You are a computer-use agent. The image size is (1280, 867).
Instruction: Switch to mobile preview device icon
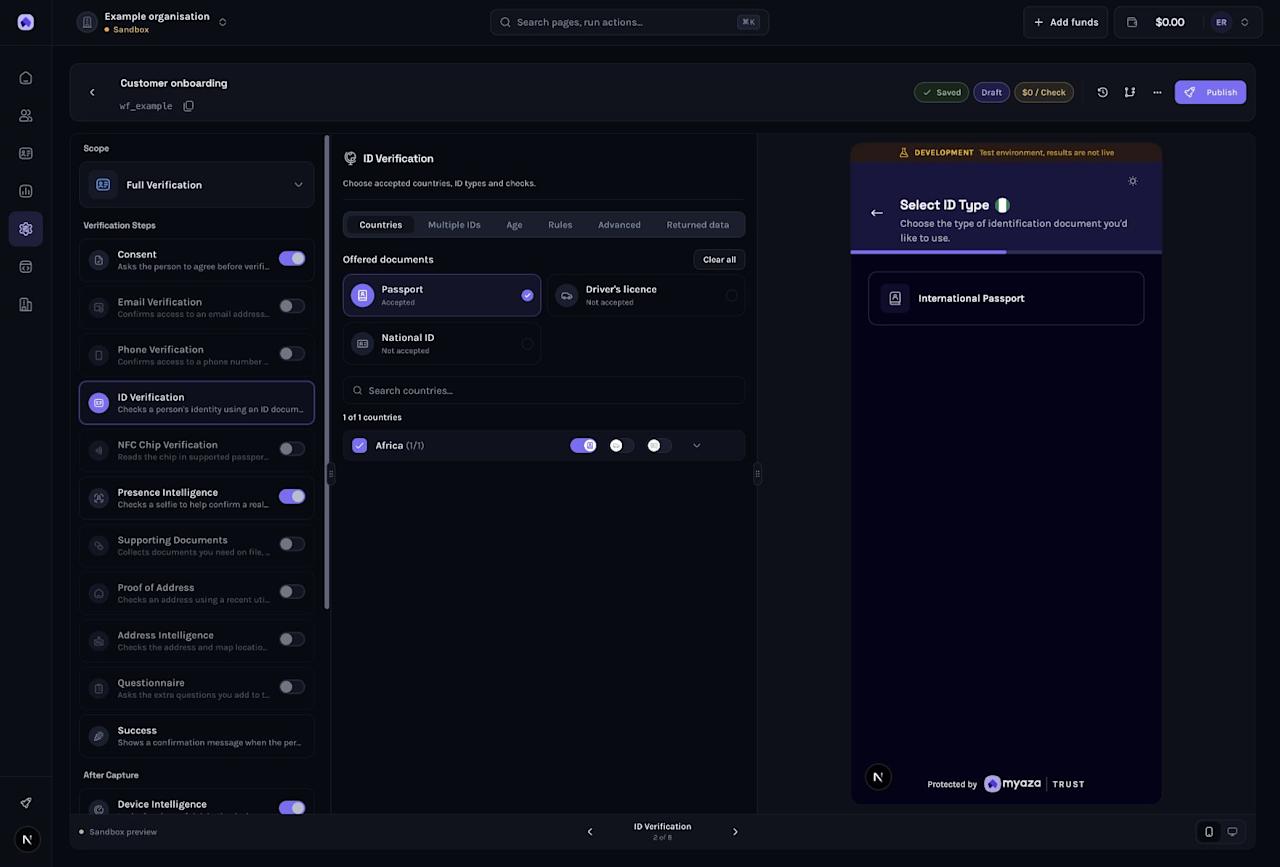(x=1209, y=832)
